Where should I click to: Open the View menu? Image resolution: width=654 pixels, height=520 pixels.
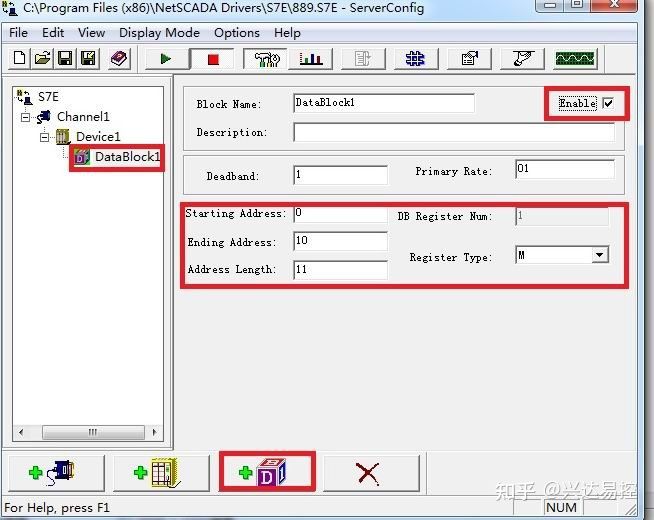pyautogui.click(x=91, y=33)
